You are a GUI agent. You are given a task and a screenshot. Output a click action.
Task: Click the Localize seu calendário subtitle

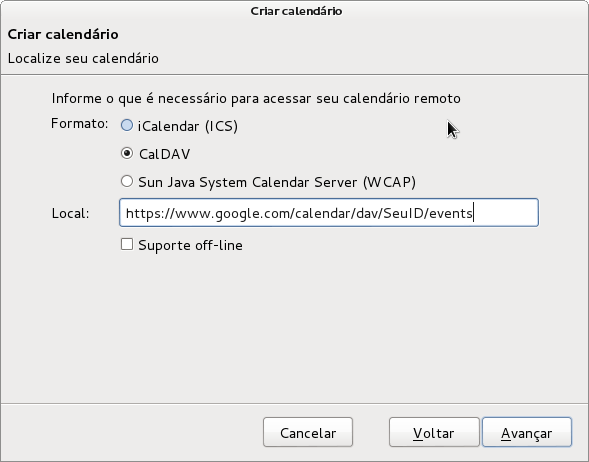[x=83, y=59]
